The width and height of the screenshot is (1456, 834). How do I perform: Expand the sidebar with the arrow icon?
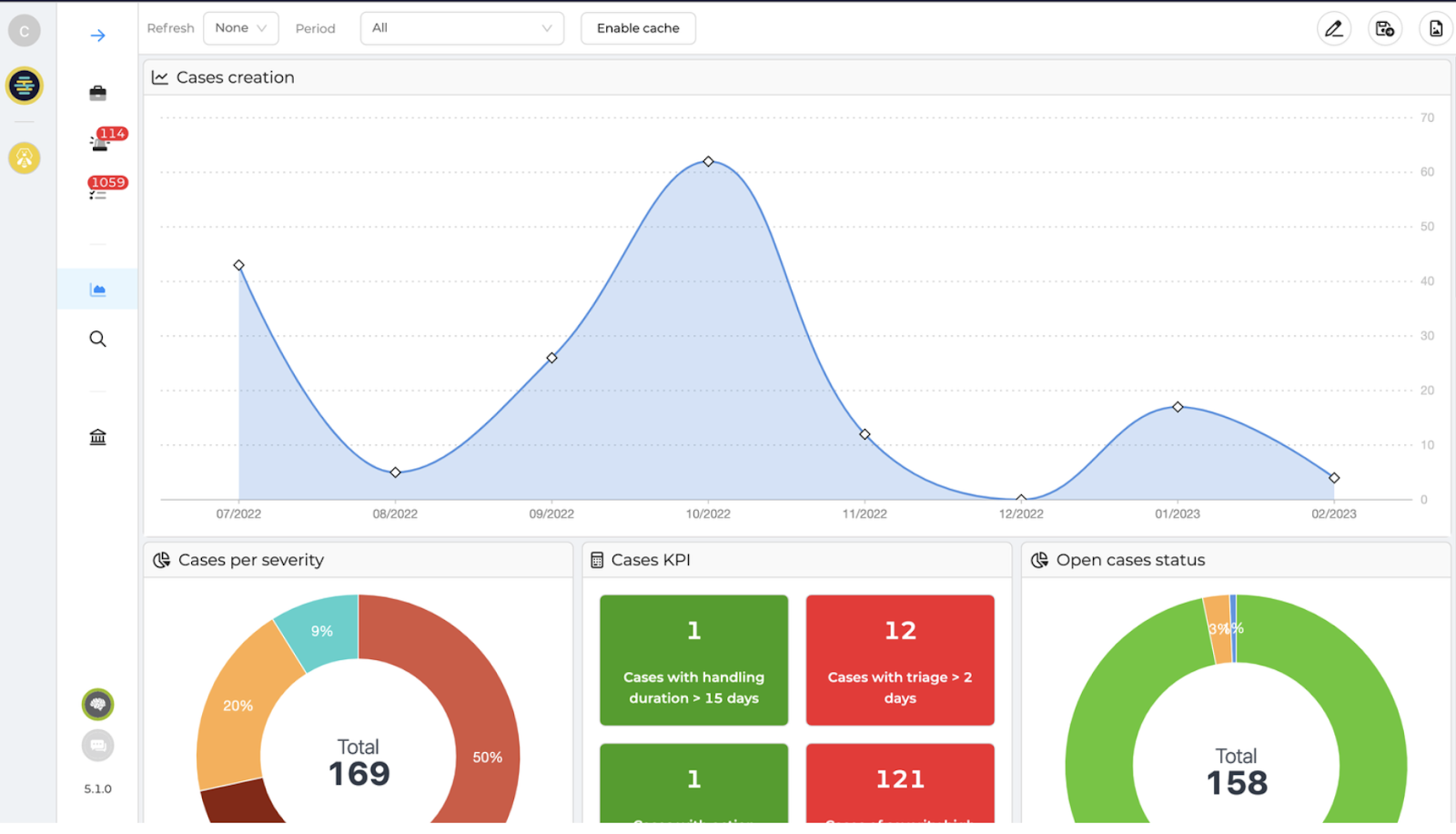click(98, 36)
